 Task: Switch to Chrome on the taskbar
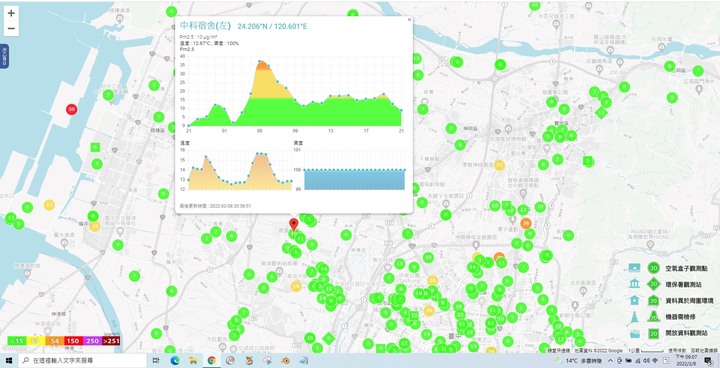(212, 361)
